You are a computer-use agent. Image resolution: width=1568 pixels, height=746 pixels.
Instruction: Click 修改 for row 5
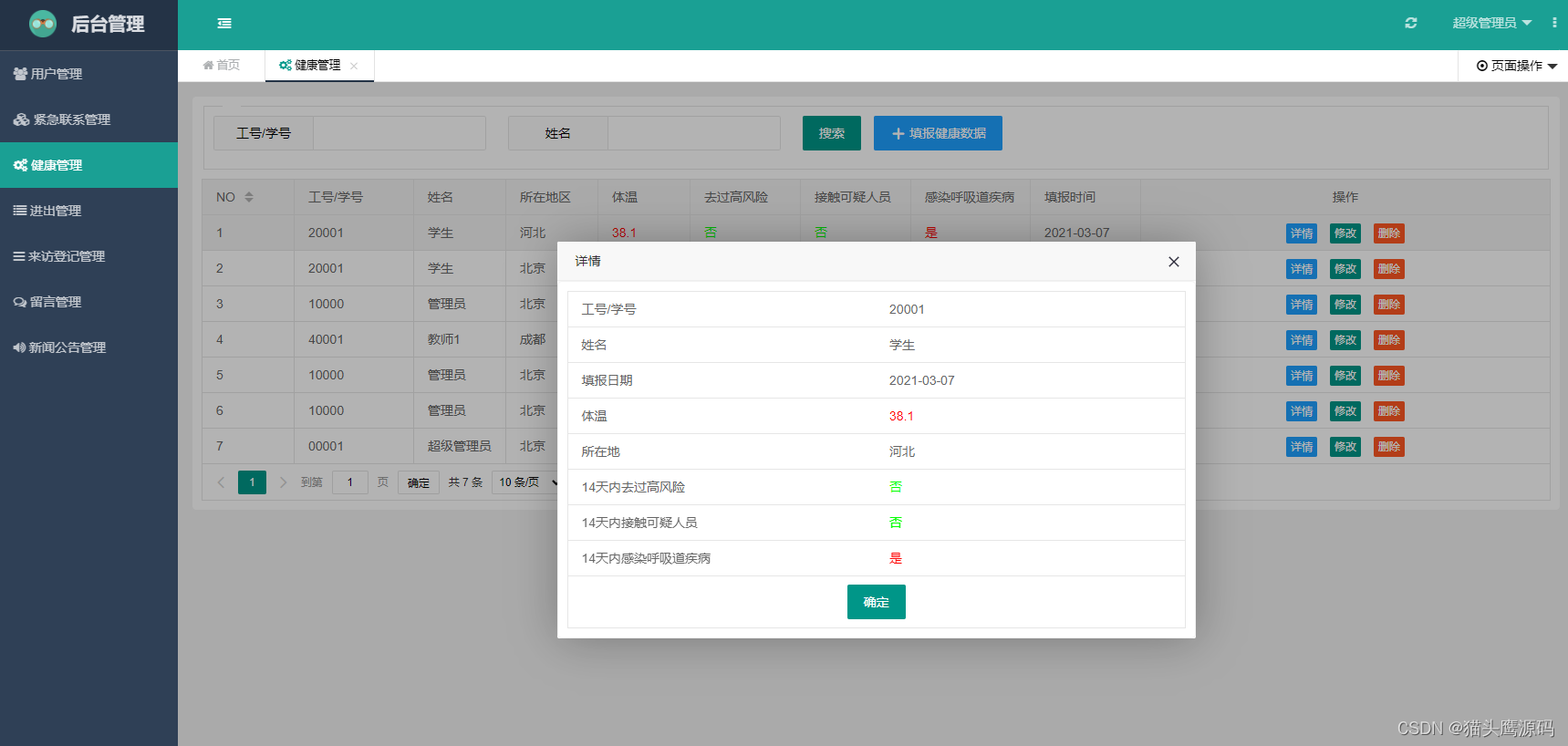pyautogui.click(x=1345, y=376)
